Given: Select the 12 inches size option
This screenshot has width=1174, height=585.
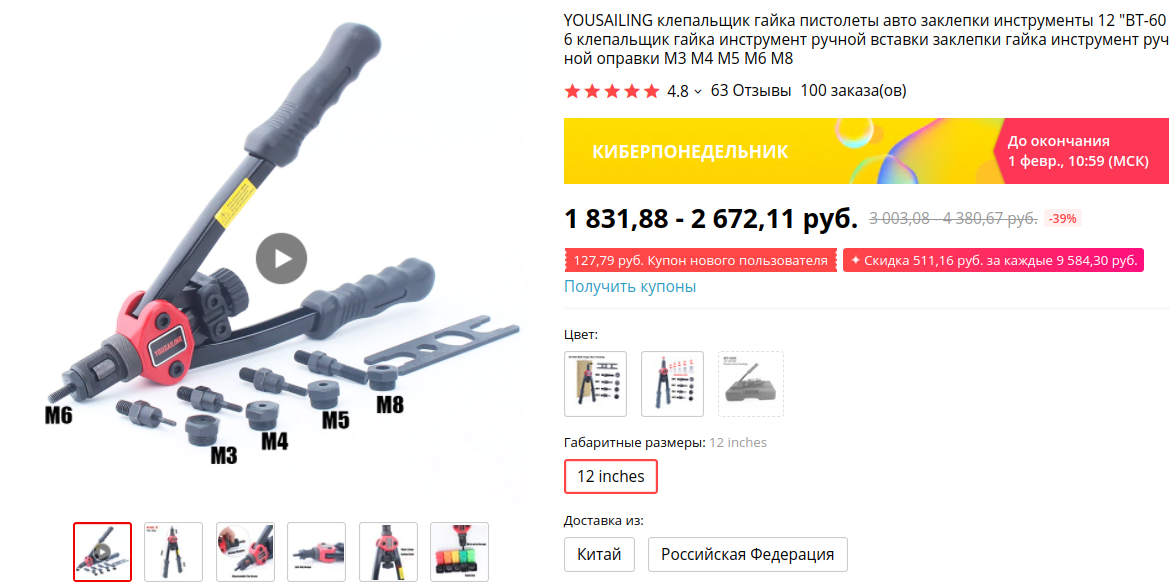Looking at the screenshot, I should tap(610, 476).
